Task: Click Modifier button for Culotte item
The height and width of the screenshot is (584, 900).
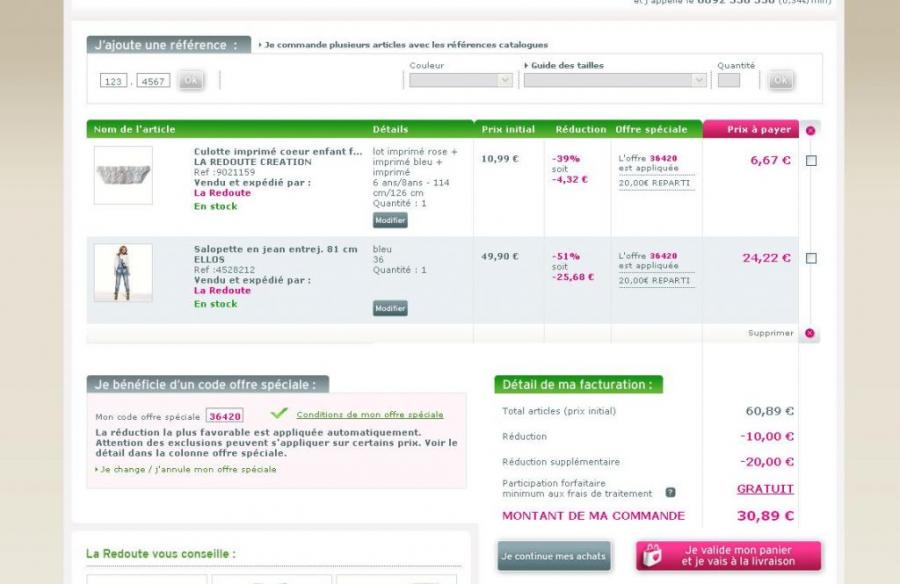Action: 390,220
